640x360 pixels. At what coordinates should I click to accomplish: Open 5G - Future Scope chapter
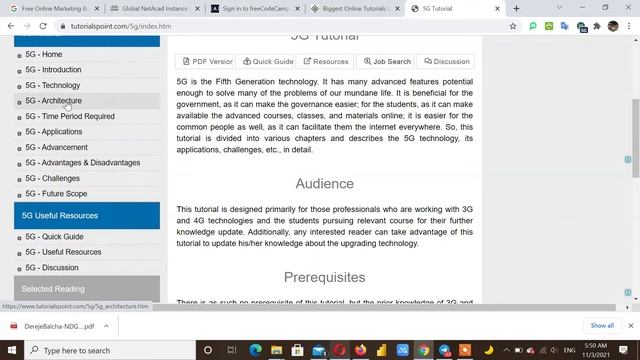56,194
